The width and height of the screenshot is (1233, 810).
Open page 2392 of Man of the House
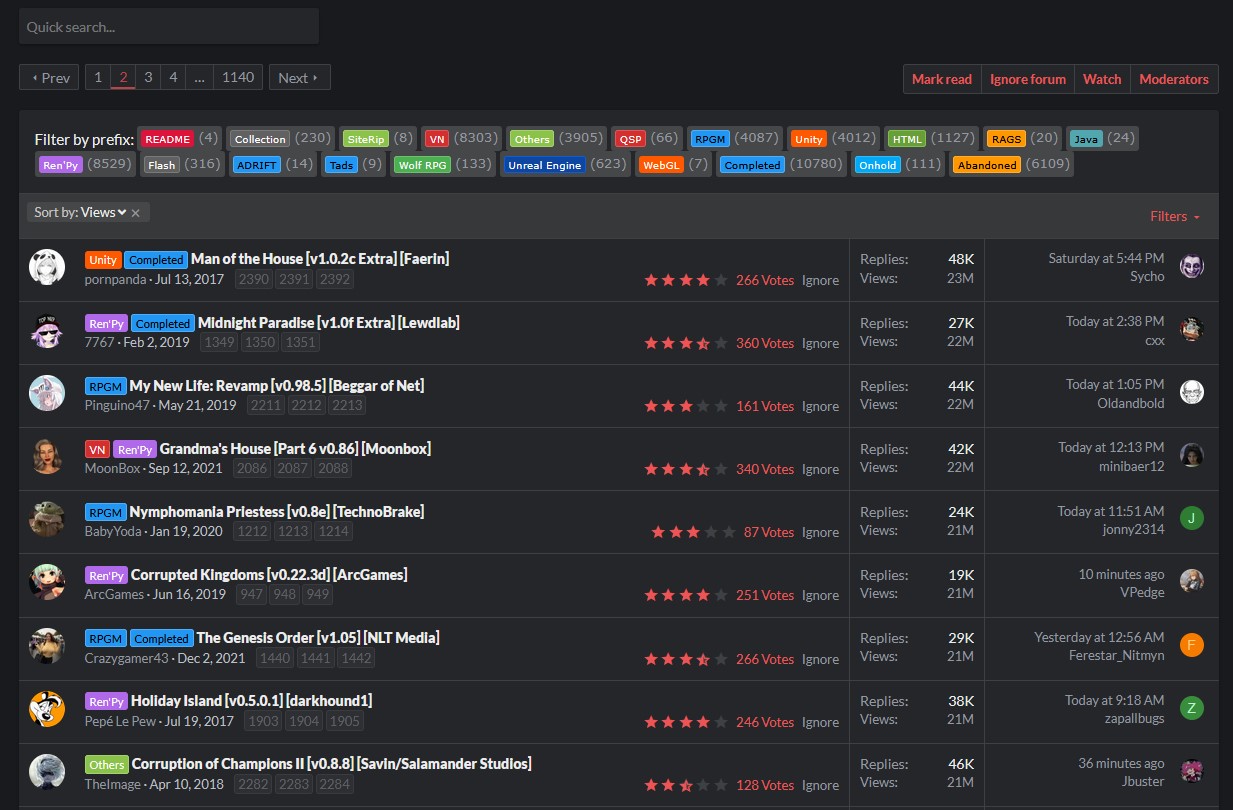pos(335,279)
